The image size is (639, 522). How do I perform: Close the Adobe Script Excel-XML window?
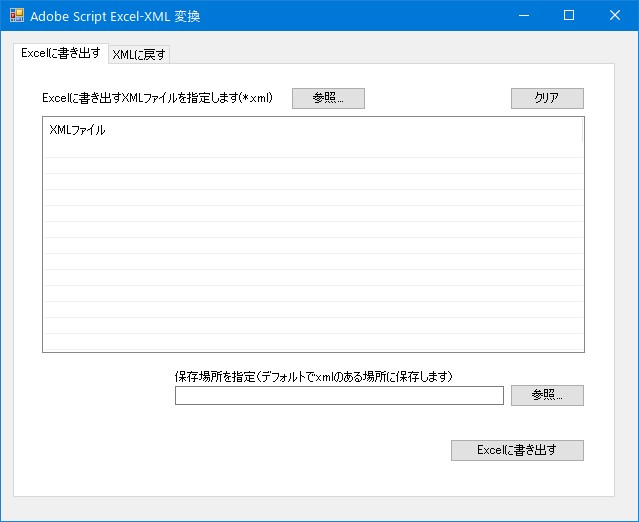point(615,15)
